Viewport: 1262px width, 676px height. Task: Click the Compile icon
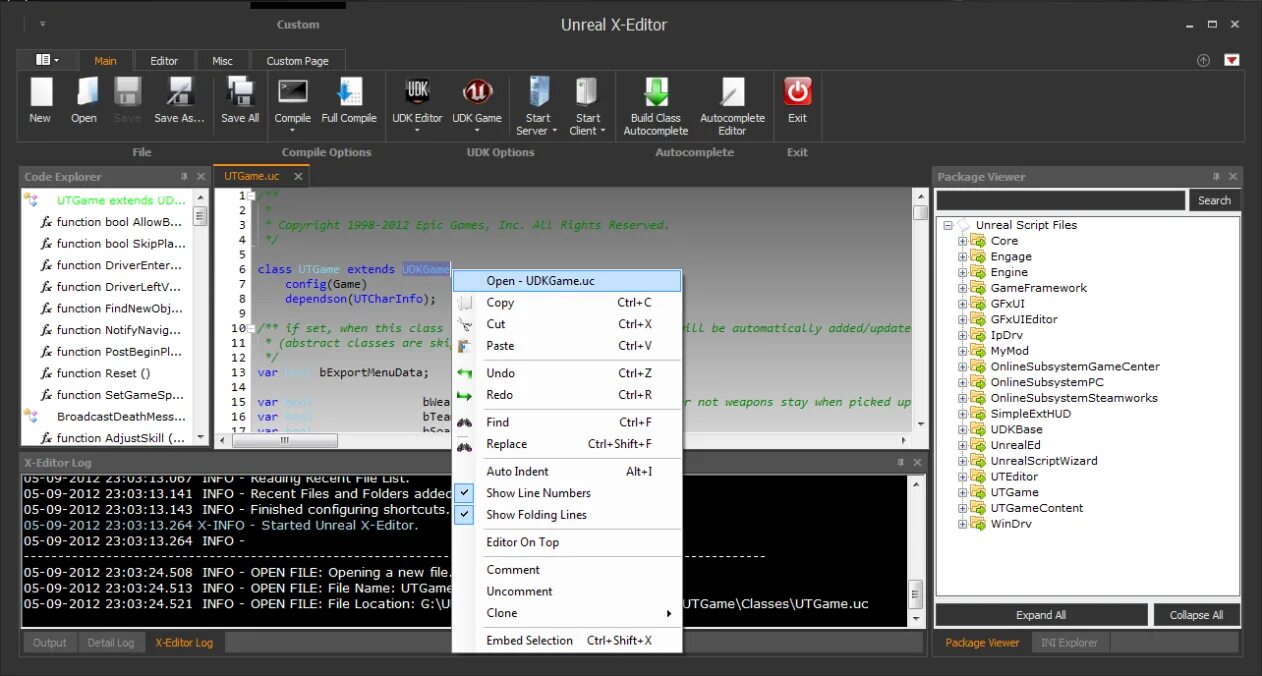pos(293,92)
